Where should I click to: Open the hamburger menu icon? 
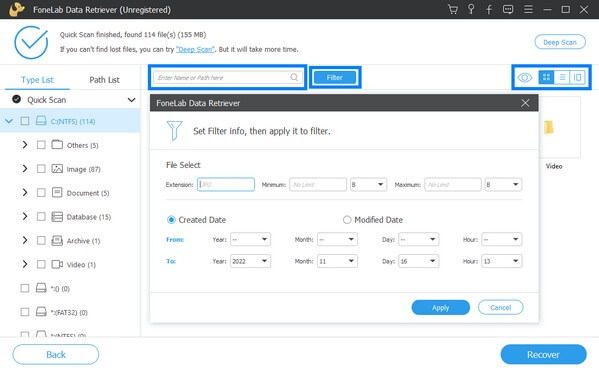point(528,9)
